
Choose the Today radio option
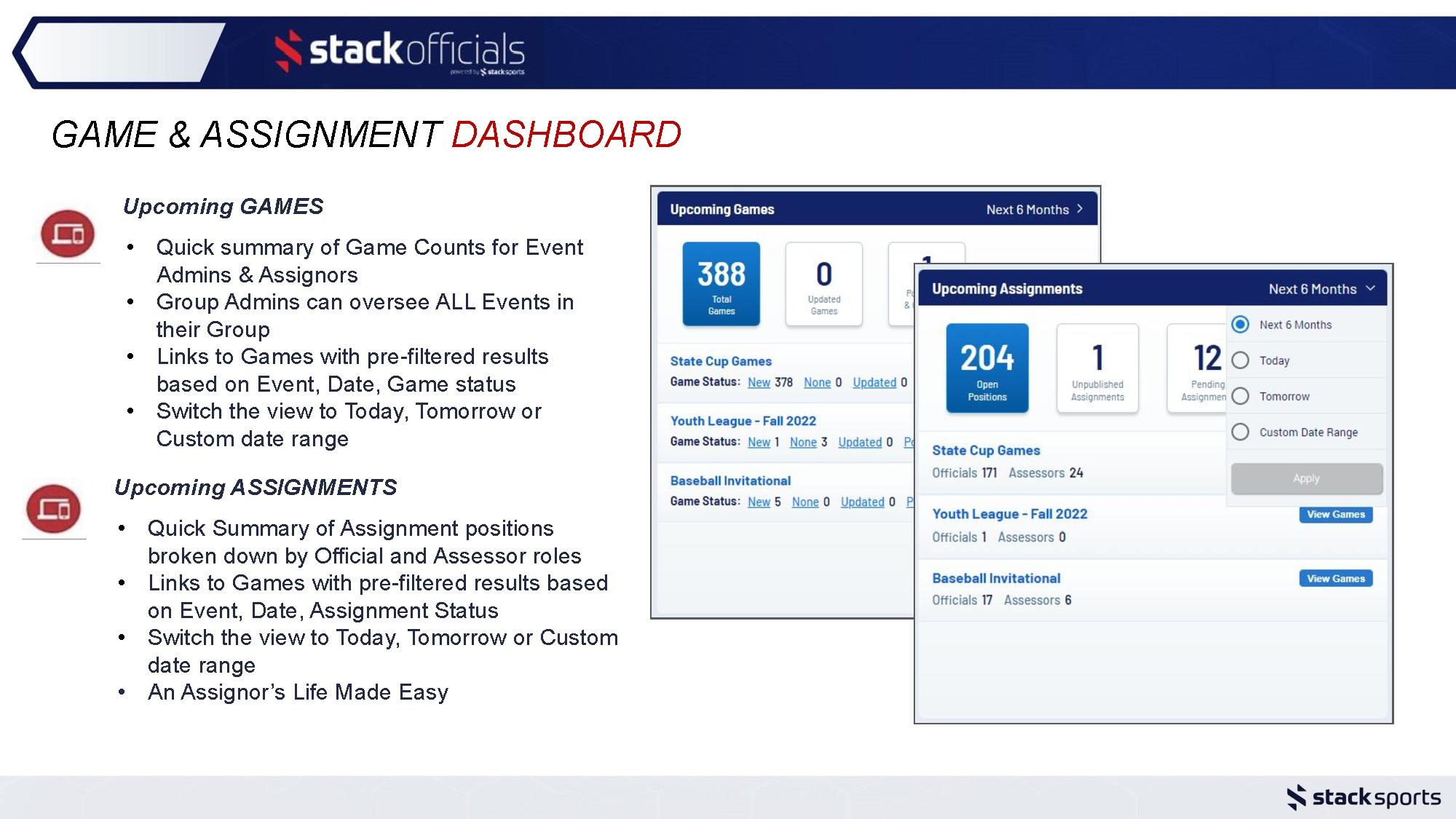1241,360
